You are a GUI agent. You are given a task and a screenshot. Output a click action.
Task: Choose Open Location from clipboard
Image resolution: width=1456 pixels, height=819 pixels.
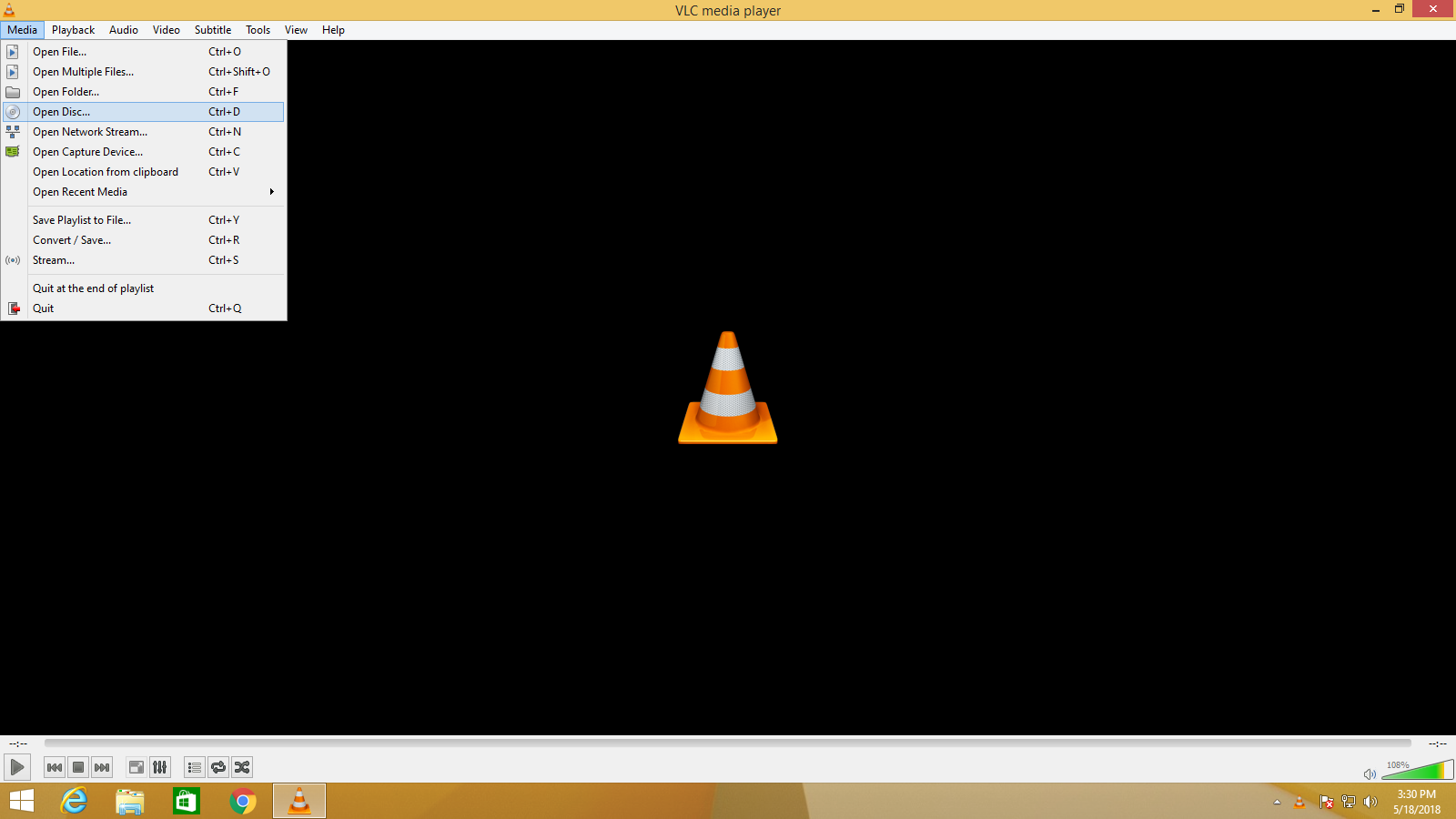coord(144,172)
